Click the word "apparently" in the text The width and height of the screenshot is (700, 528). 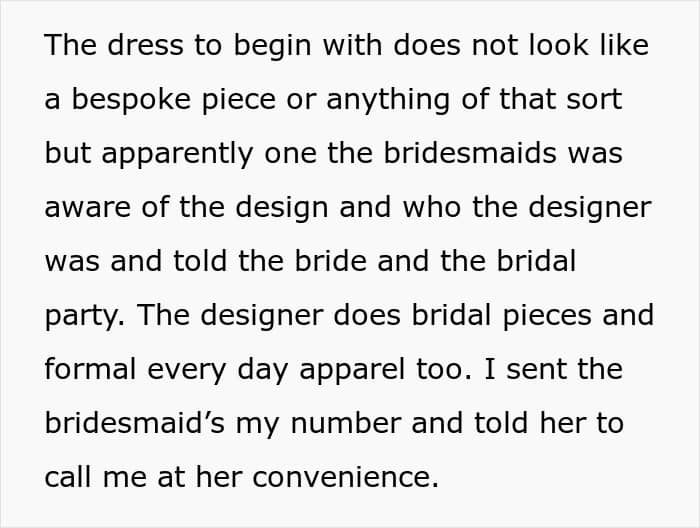[177, 155]
